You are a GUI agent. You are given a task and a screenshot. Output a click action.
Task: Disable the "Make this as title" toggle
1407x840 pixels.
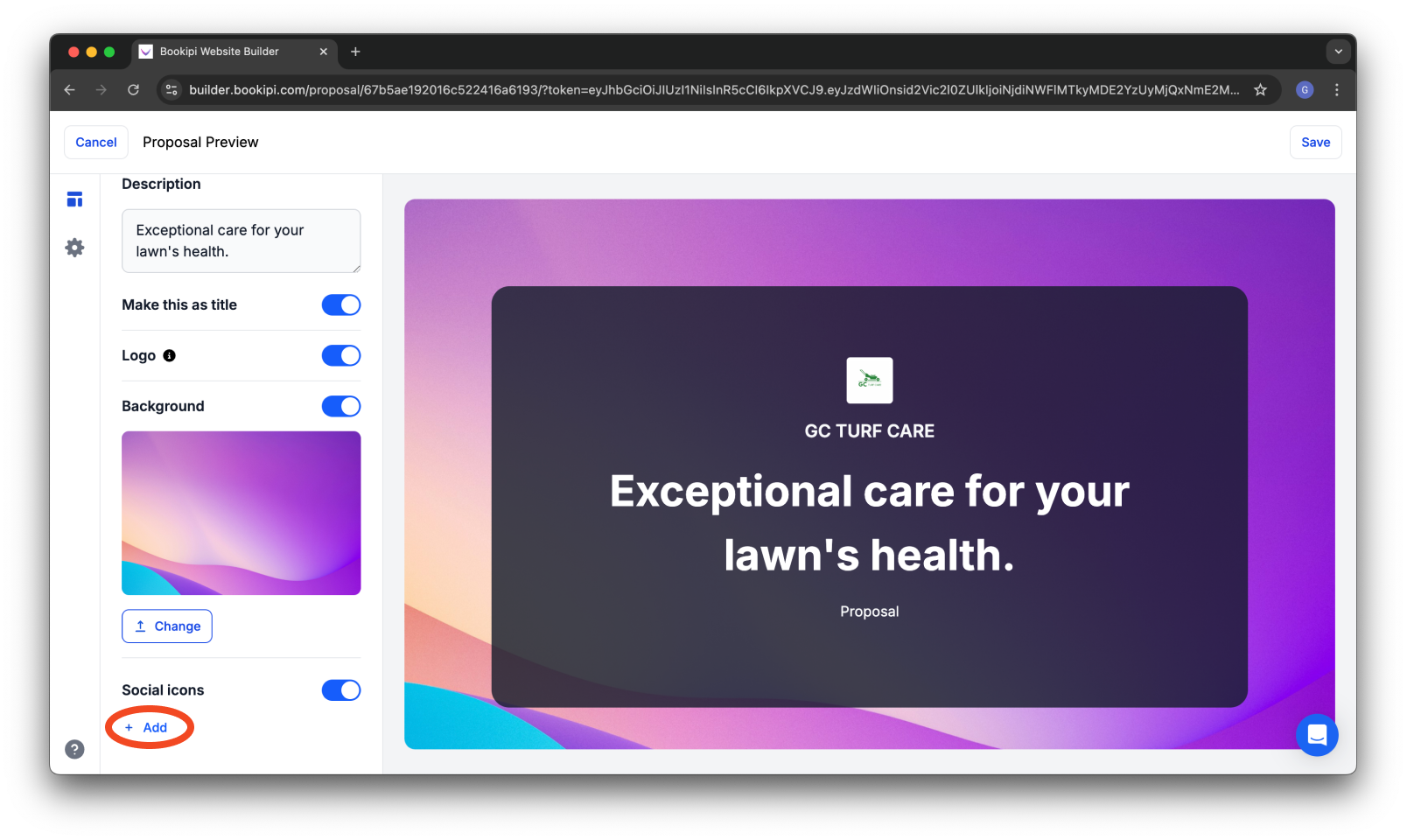coord(340,304)
